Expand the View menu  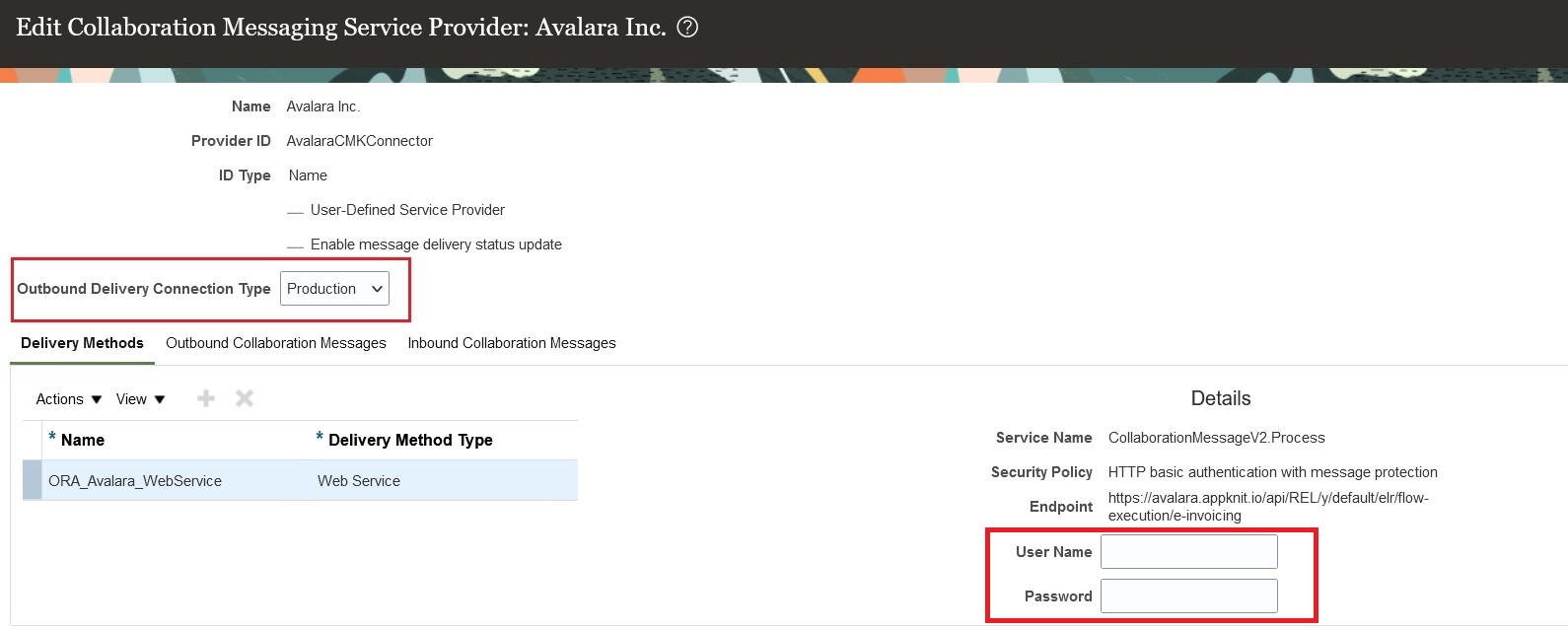click(140, 399)
